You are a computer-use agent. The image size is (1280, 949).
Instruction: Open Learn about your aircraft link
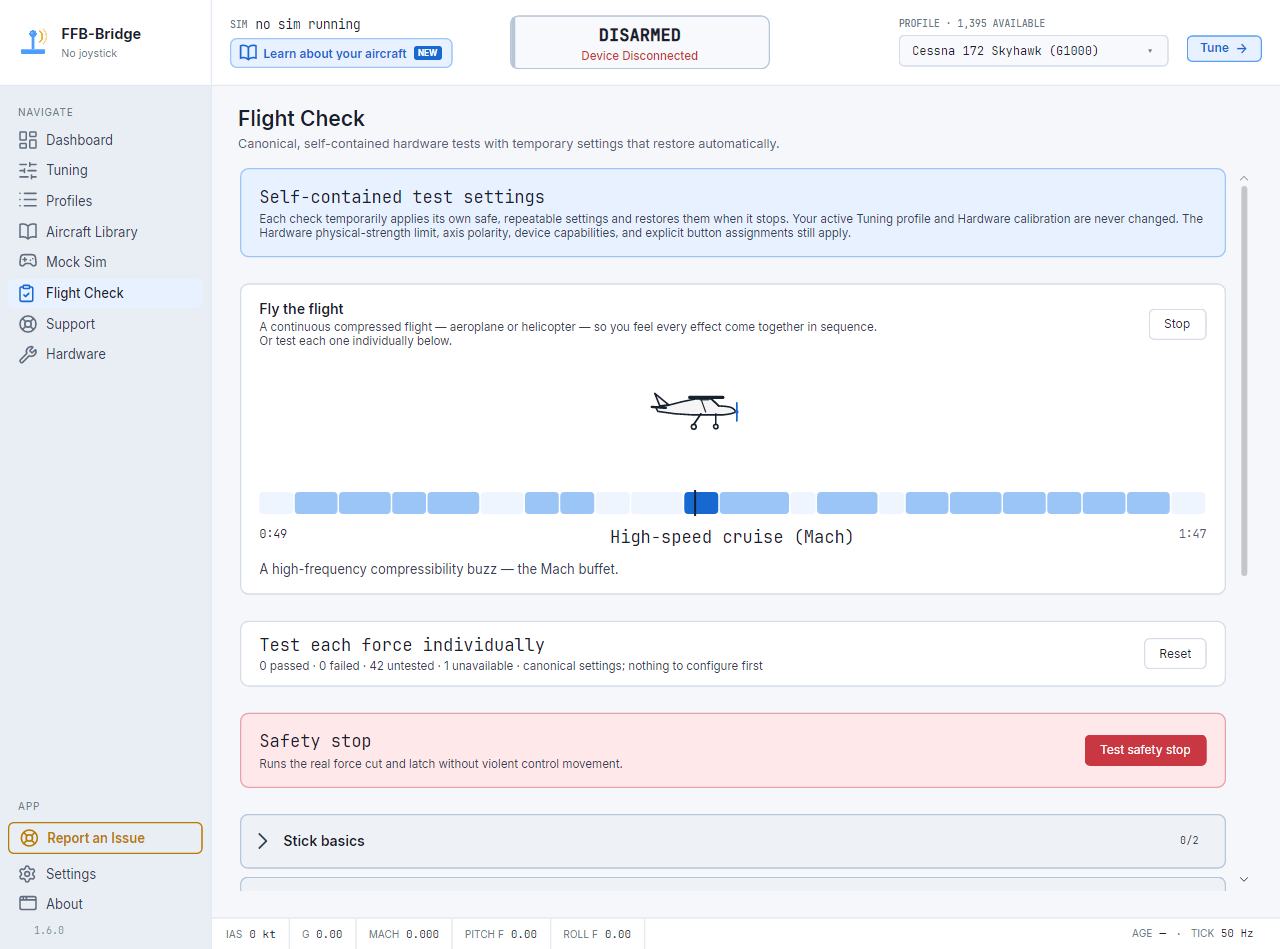pos(341,53)
